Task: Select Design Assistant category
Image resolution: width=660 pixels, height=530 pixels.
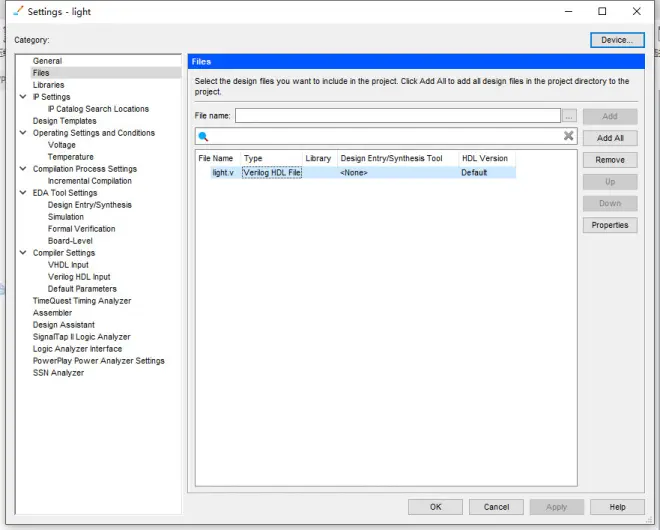Action: [64, 325]
